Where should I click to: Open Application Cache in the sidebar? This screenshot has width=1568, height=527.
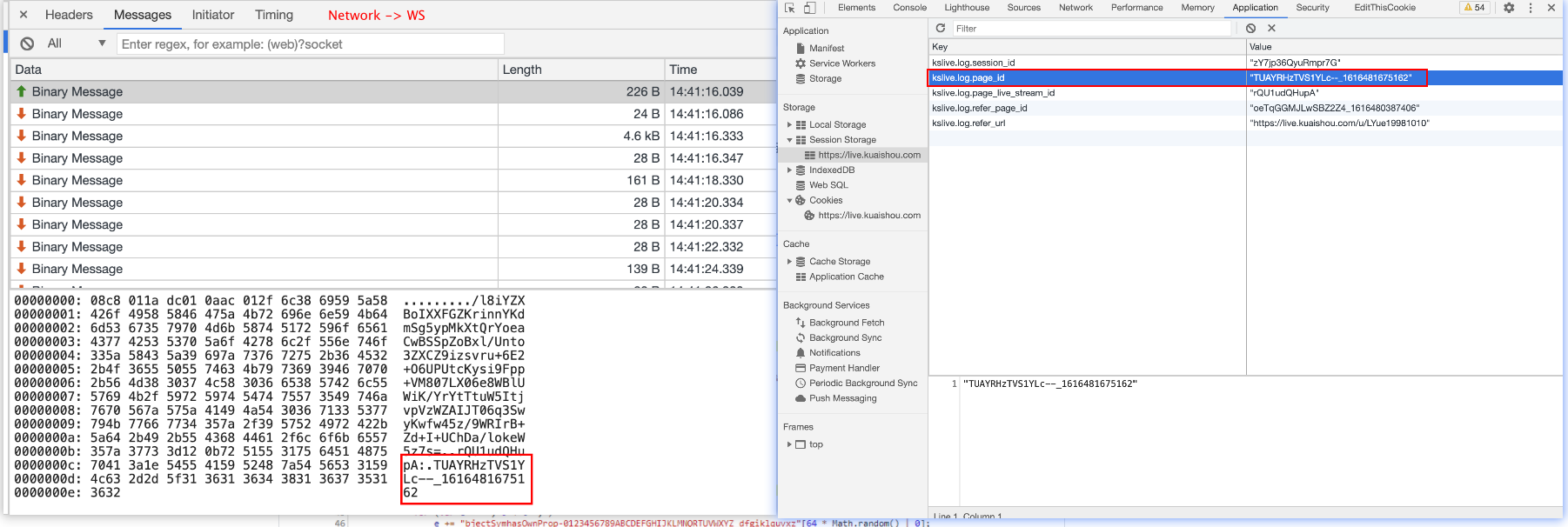click(847, 277)
